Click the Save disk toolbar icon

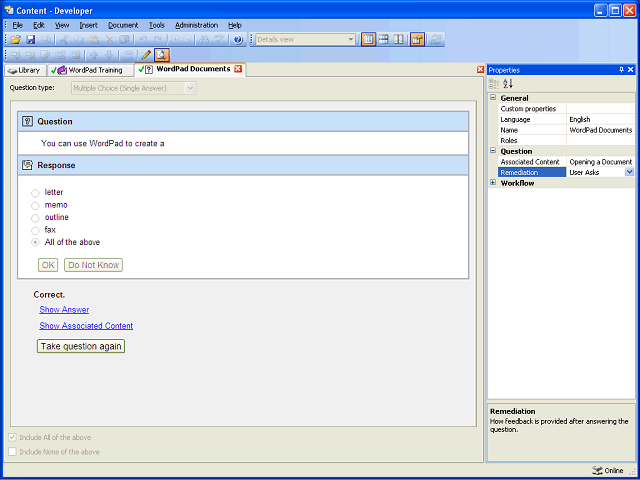(31, 40)
